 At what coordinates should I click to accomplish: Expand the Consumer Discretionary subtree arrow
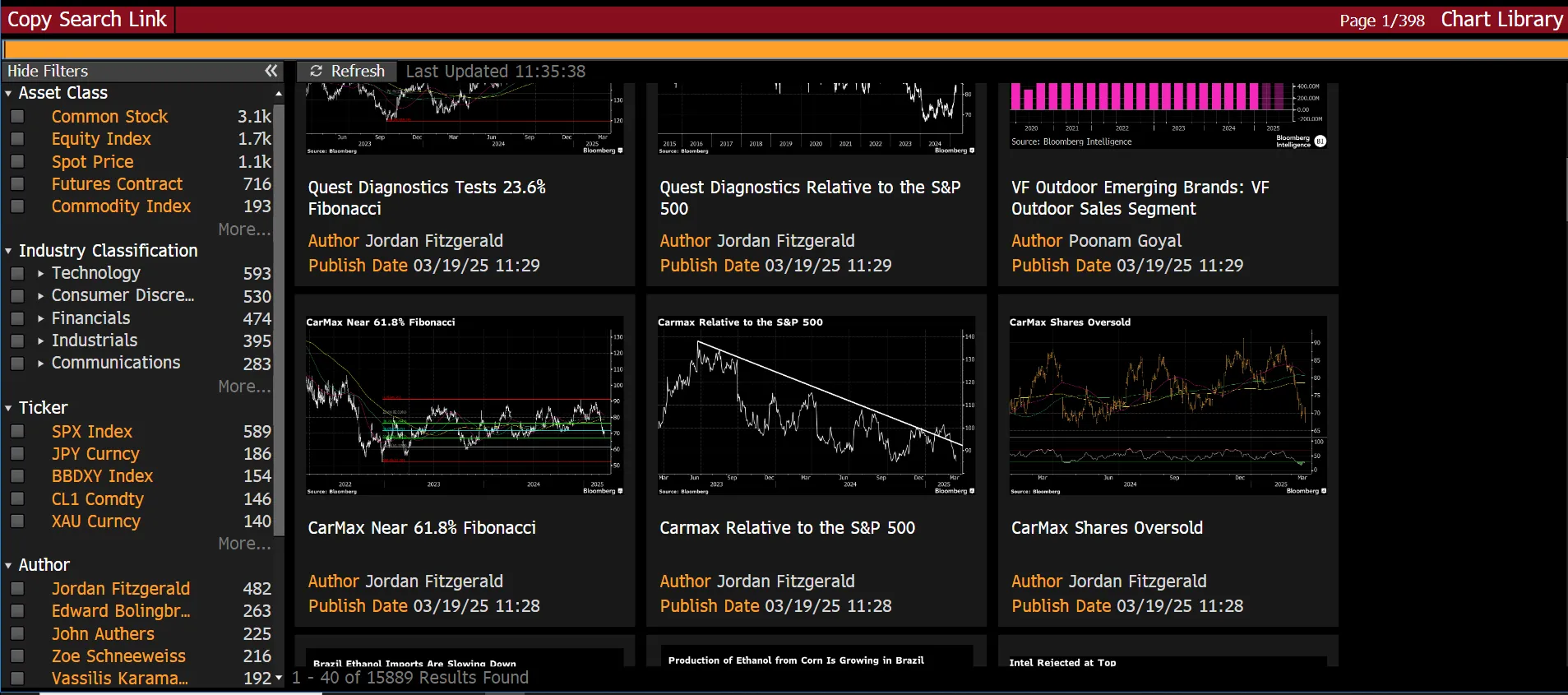(40, 295)
